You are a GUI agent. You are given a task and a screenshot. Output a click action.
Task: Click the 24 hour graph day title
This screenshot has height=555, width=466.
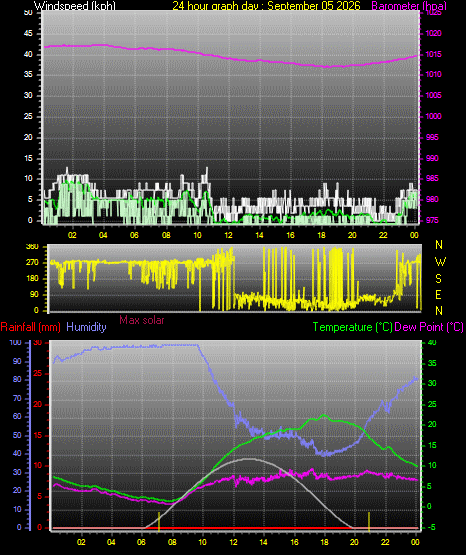[266, 6]
